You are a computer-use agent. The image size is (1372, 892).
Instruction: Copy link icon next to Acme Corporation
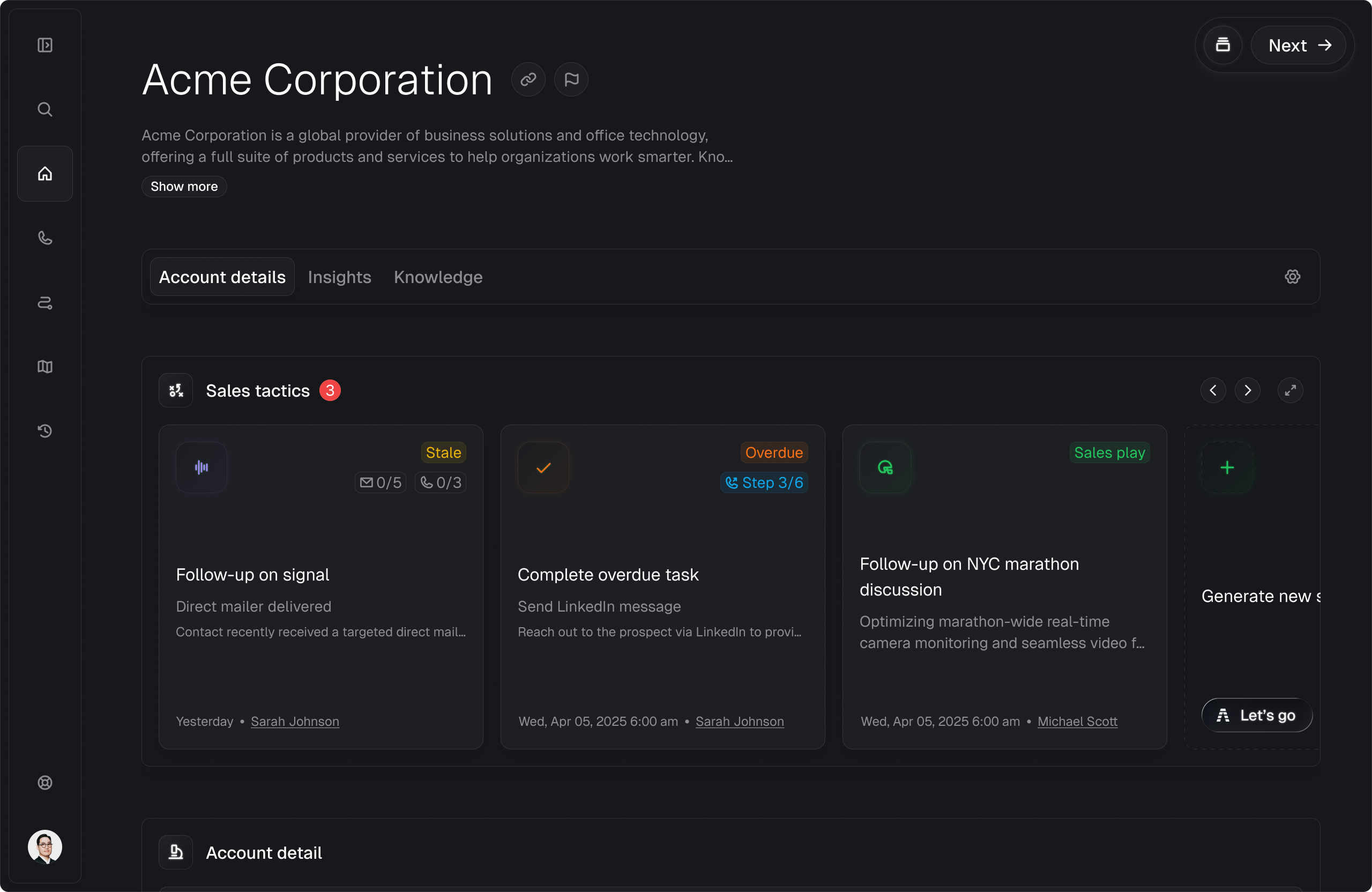pyautogui.click(x=528, y=79)
